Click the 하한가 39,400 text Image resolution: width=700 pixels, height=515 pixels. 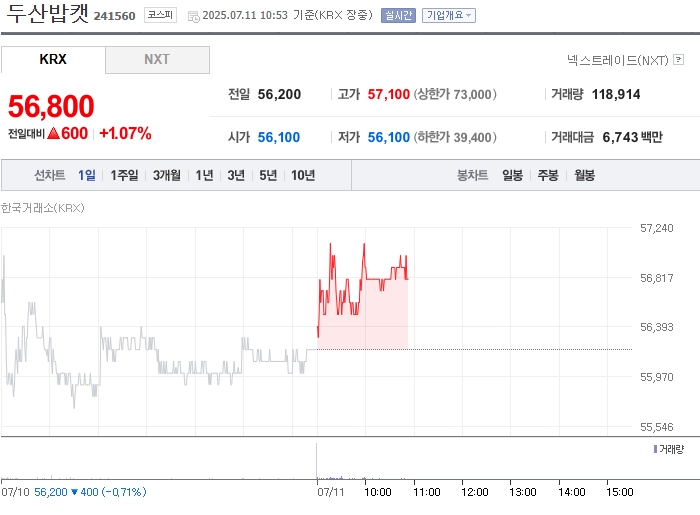click(455, 137)
